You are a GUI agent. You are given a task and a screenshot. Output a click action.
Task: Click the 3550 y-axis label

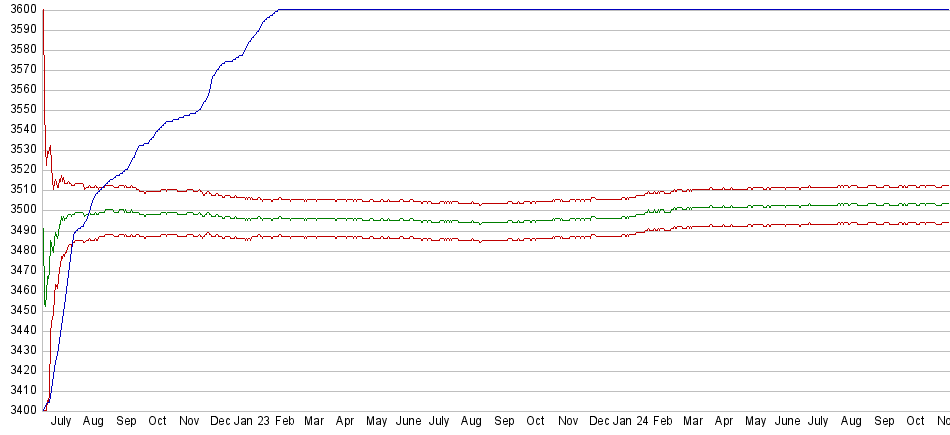tap(19, 109)
